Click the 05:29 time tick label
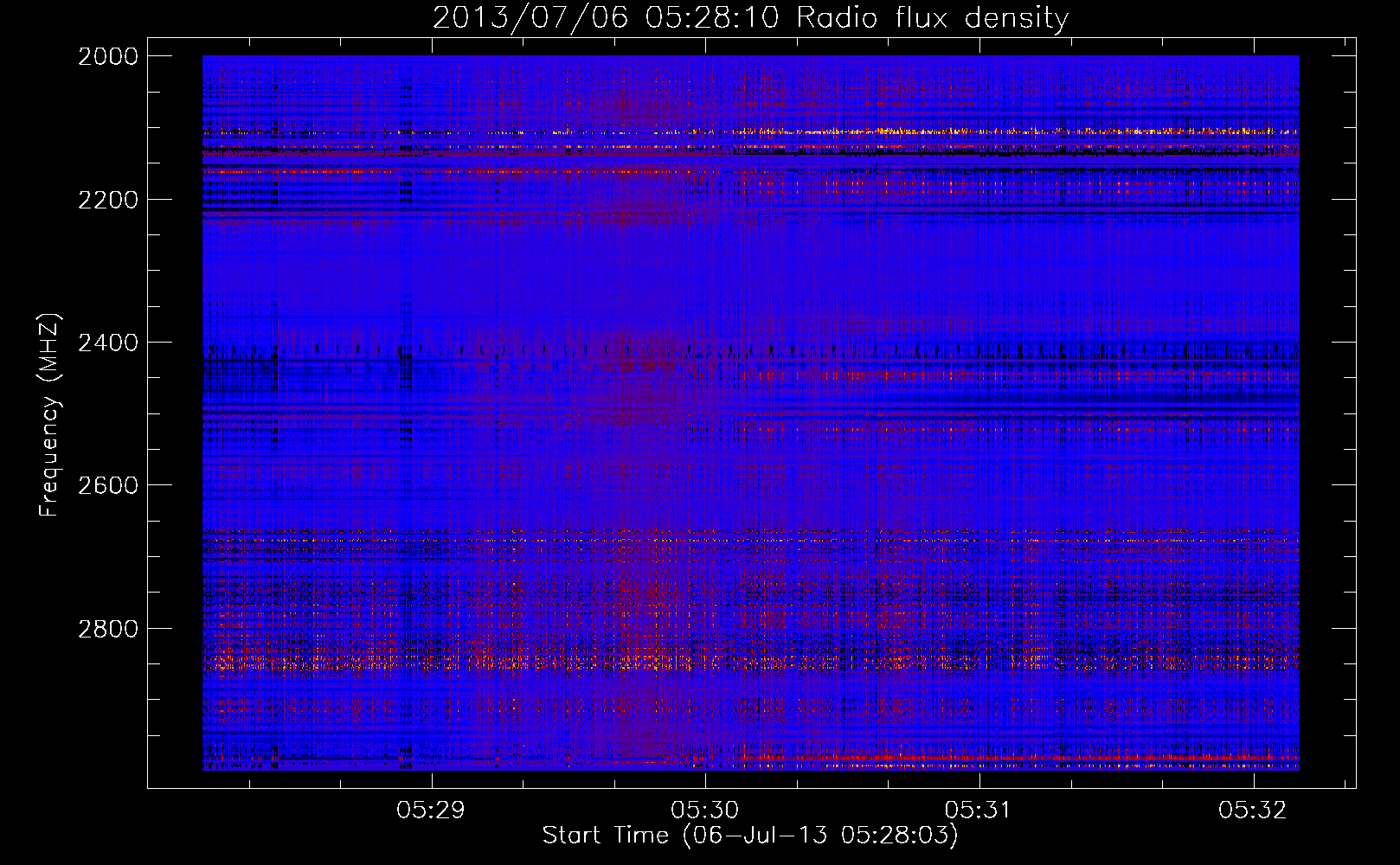Screen dimensions: 1400x865 coord(431,811)
